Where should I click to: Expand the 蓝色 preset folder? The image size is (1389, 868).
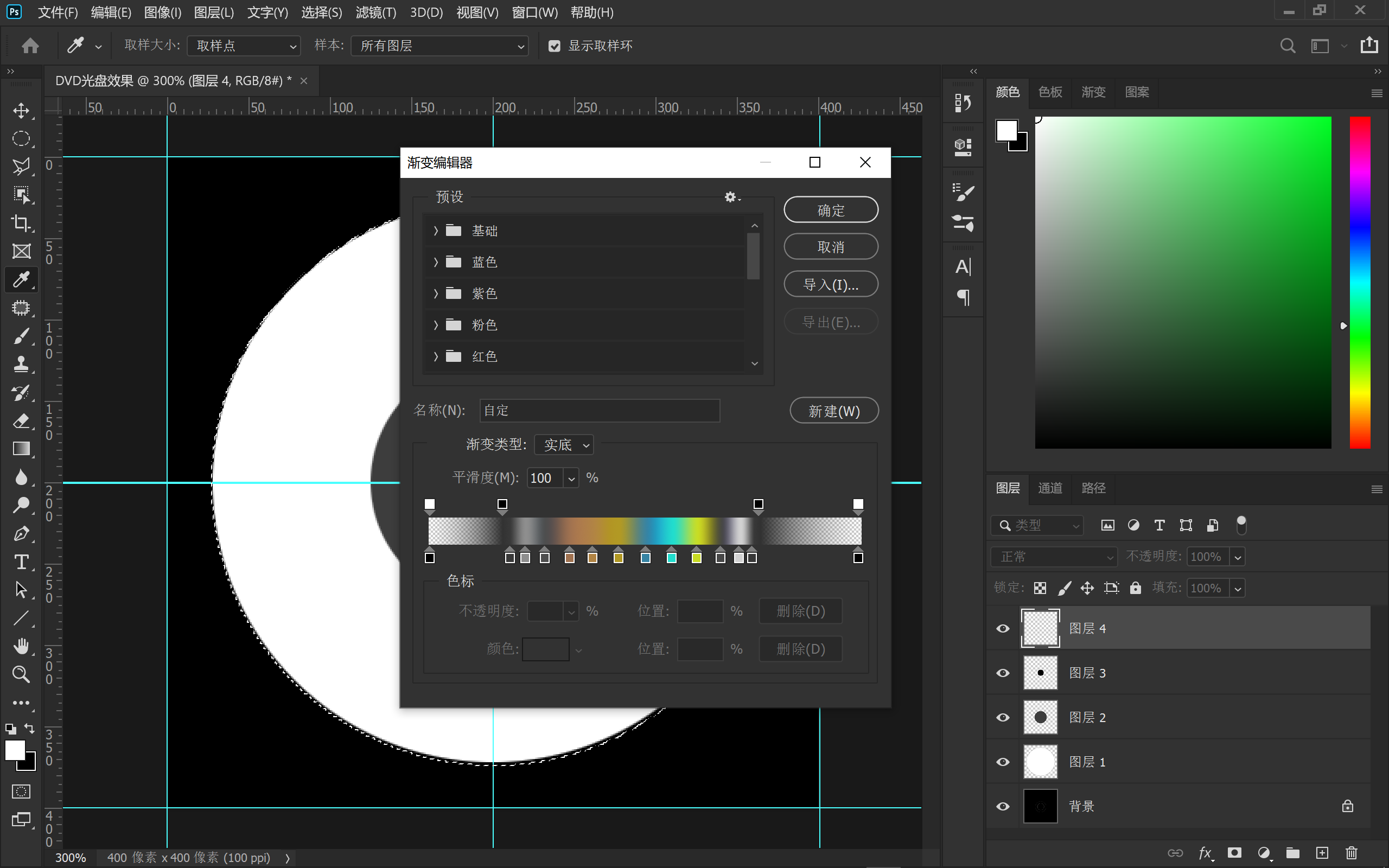(436, 263)
